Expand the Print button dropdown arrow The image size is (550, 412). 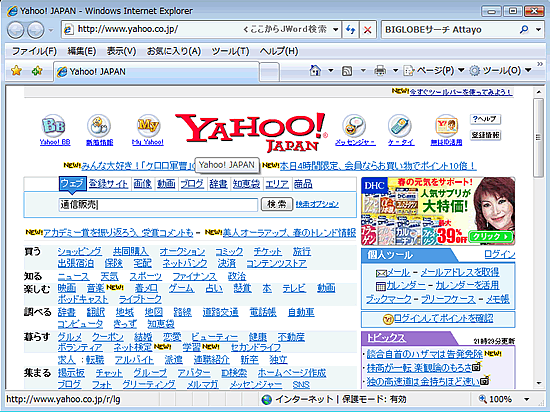(395, 71)
